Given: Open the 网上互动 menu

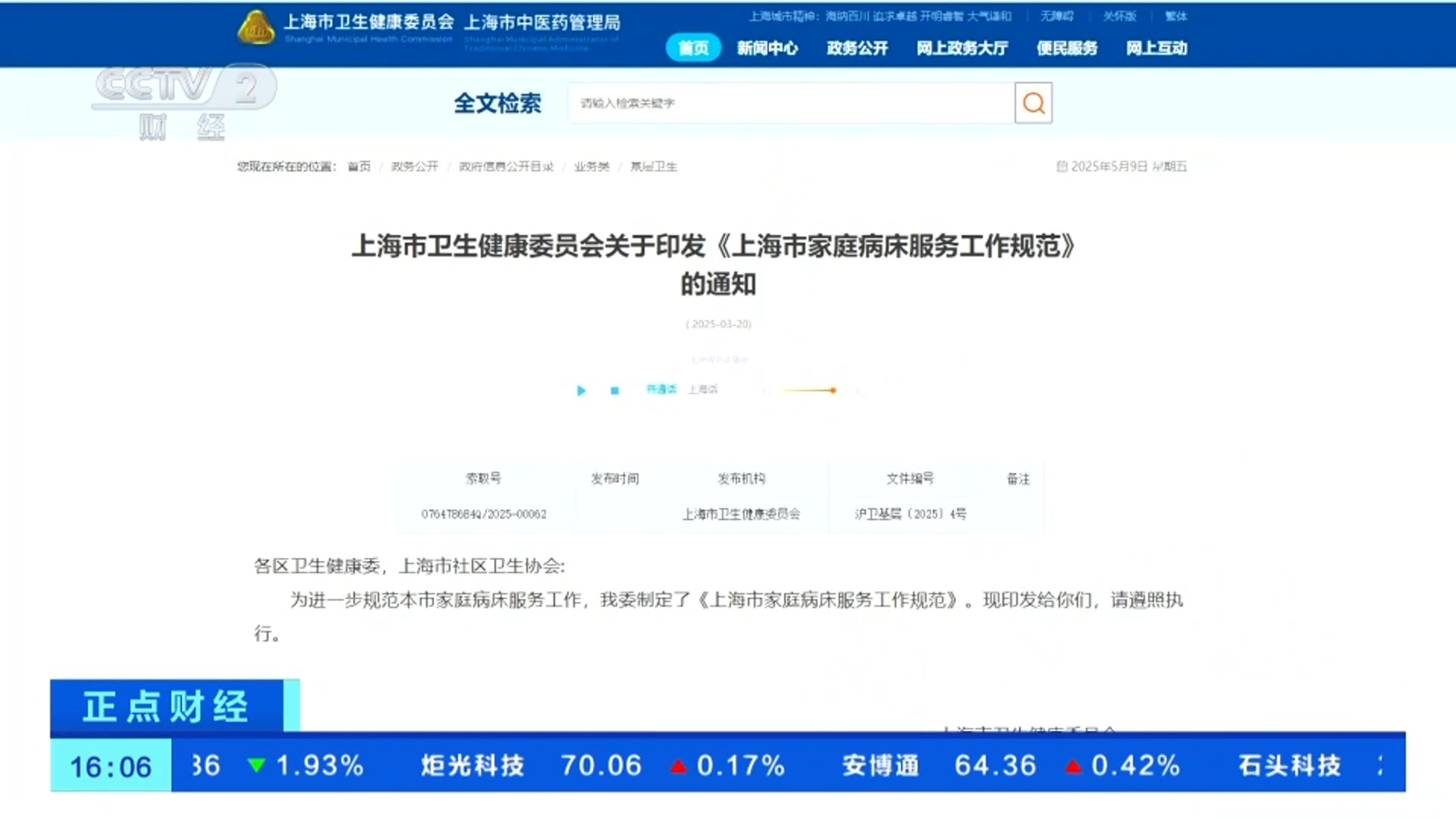Looking at the screenshot, I should coord(1156,48).
